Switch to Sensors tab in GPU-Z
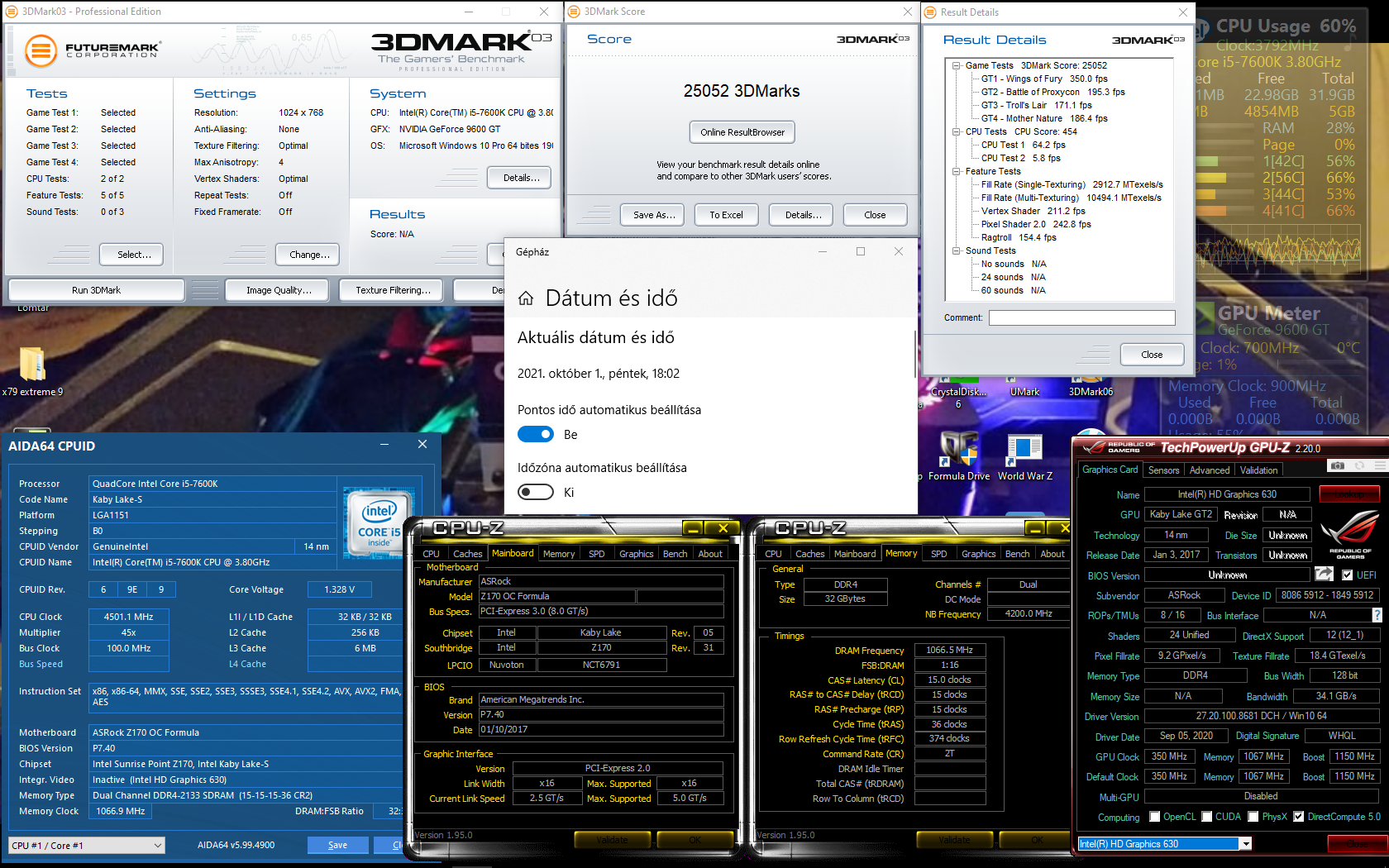 (1163, 470)
